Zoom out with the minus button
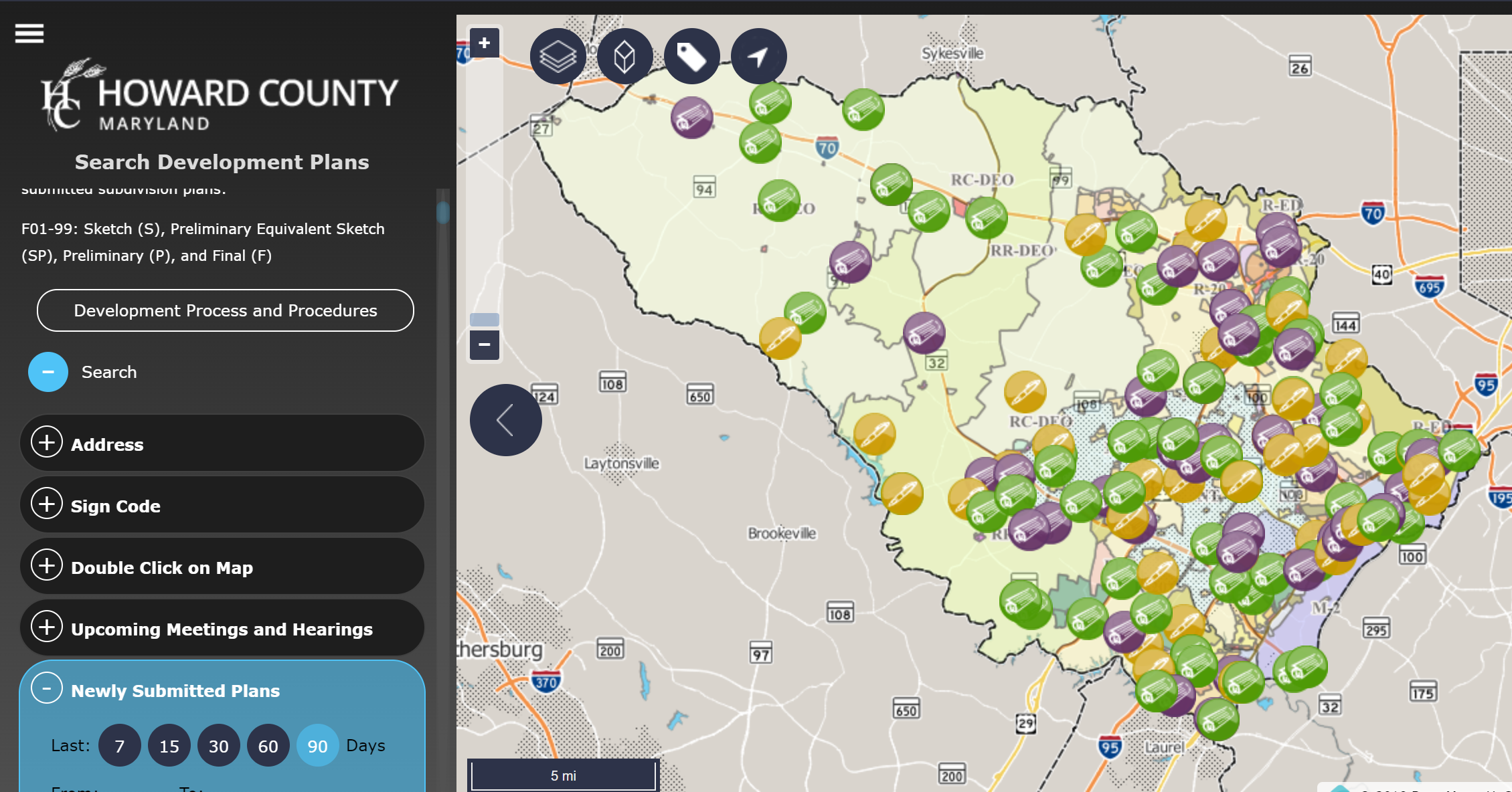This screenshot has width=1512, height=792. pos(485,345)
